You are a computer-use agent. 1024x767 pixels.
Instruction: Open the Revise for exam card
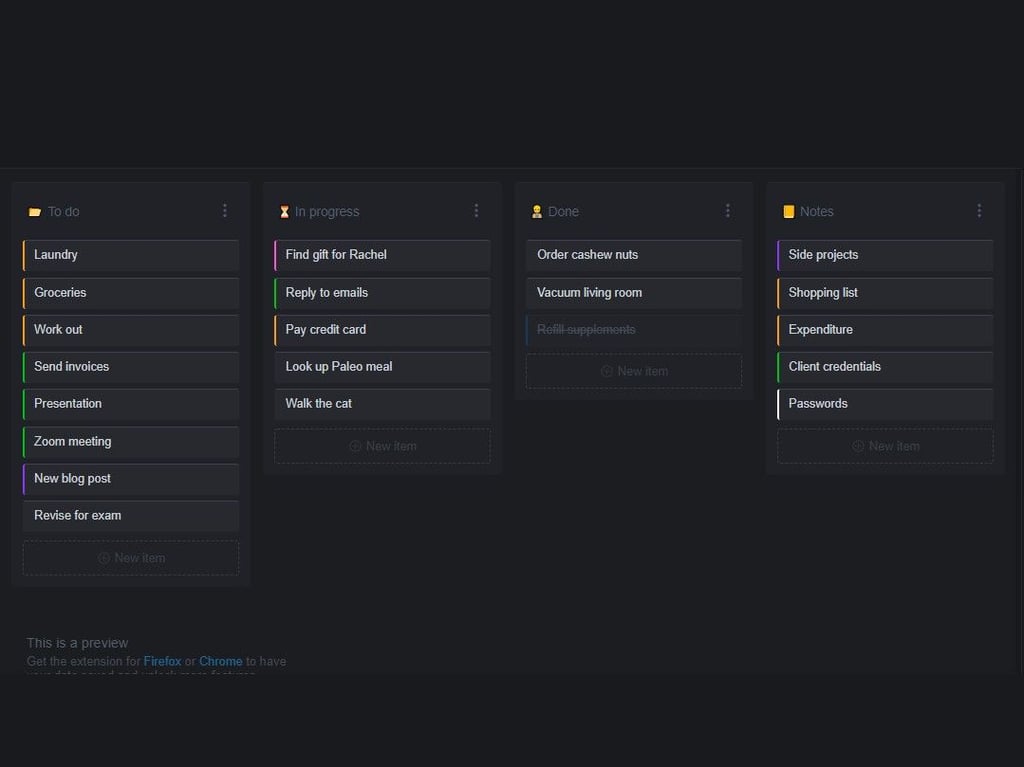[x=131, y=516]
